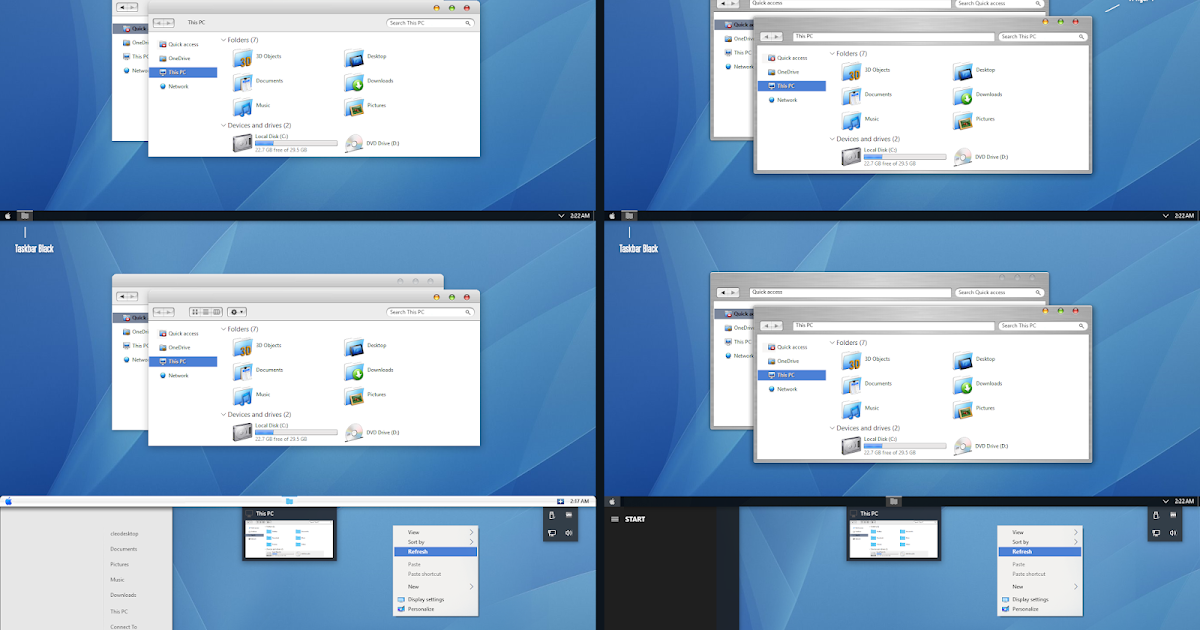Open Desktop folder icon in the gear-toolbar window
The height and width of the screenshot is (630, 1200).
(354, 346)
